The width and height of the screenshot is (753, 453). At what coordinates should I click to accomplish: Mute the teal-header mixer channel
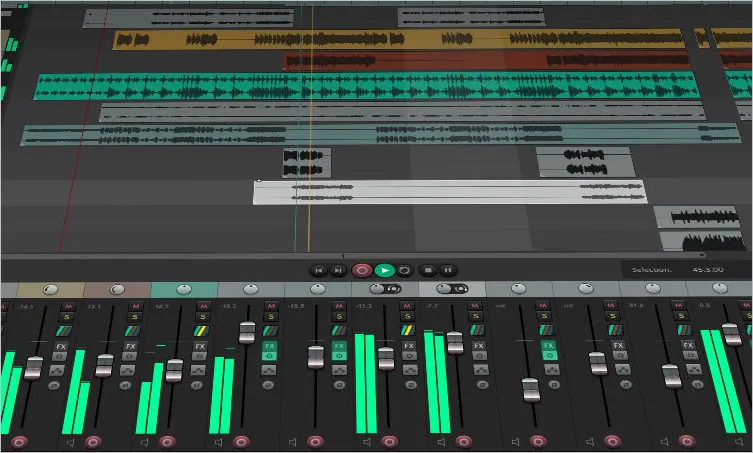pyautogui.click(x=204, y=306)
